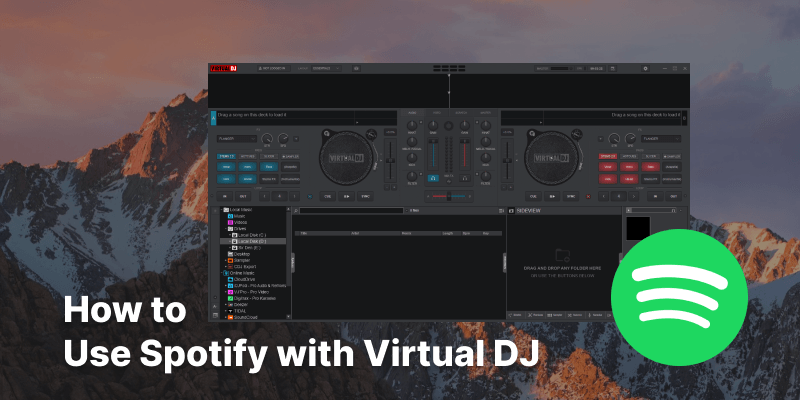800x400 pixels.
Task: Play or pause the right deck
Action: [x=552, y=196]
